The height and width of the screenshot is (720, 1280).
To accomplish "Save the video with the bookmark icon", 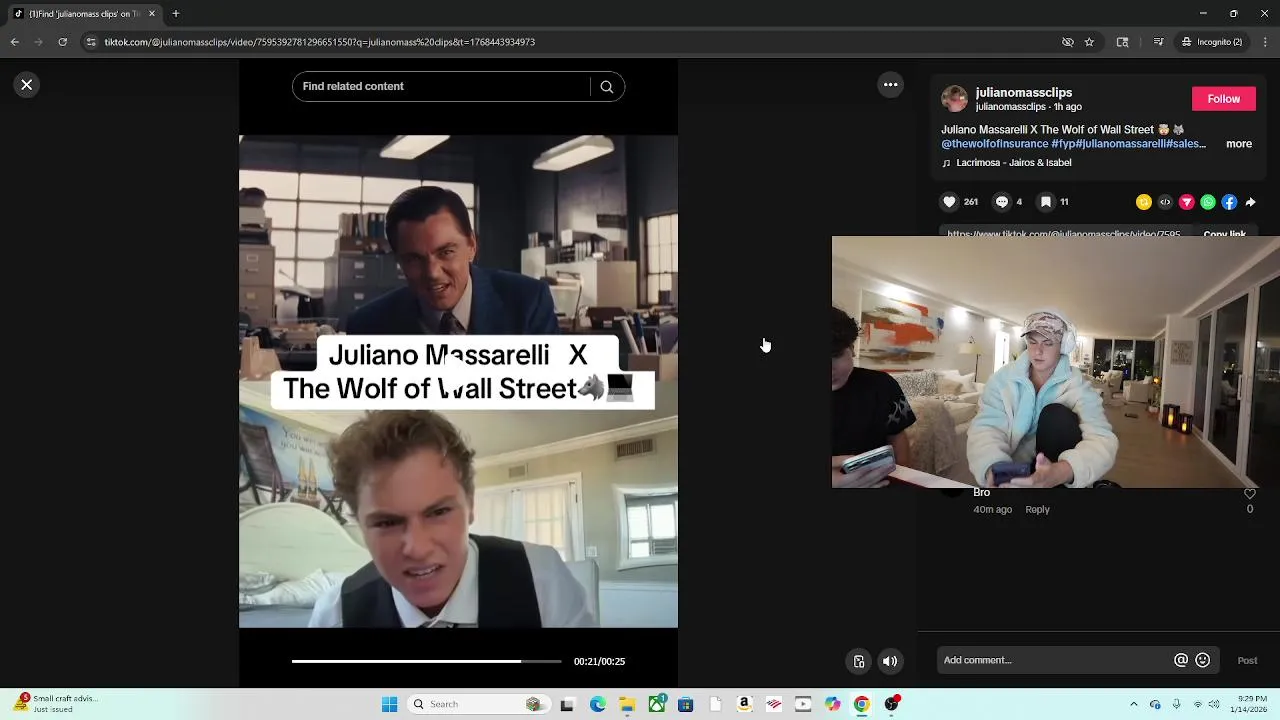I will pyautogui.click(x=1045, y=202).
